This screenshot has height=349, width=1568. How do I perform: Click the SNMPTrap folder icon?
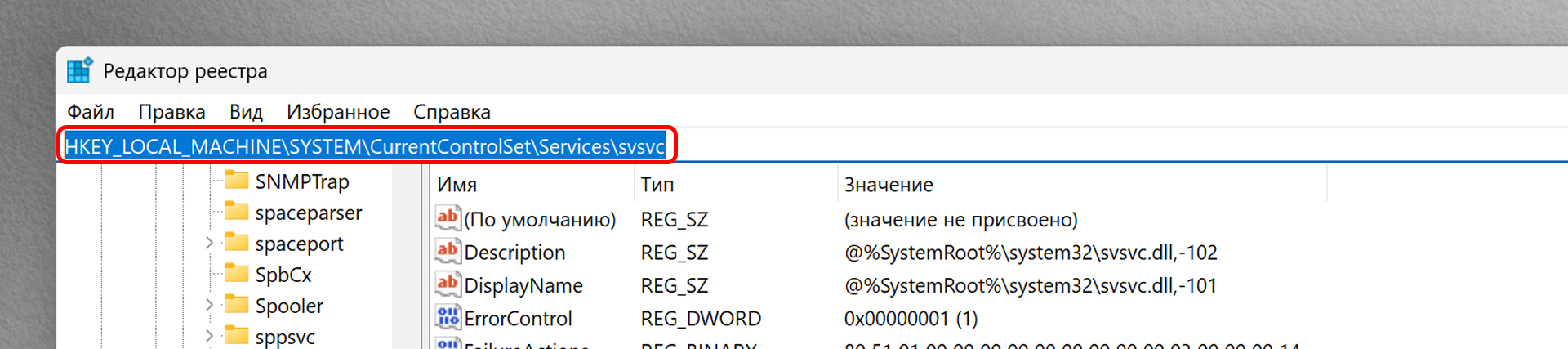point(237,181)
